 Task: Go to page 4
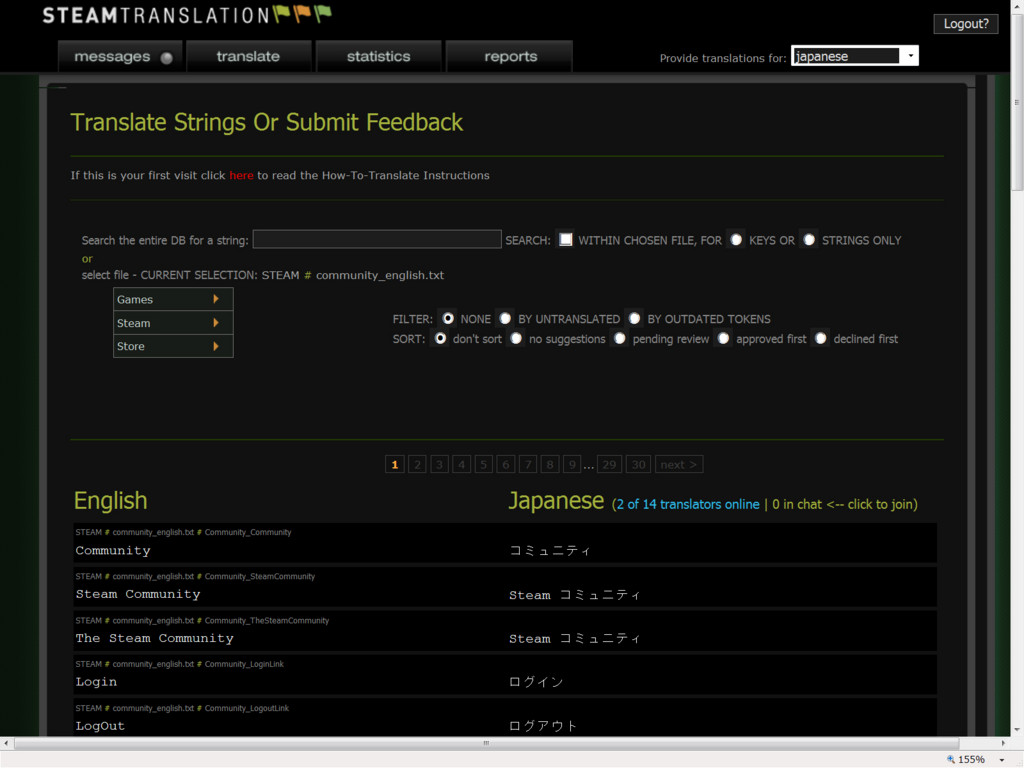pos(462,464)
